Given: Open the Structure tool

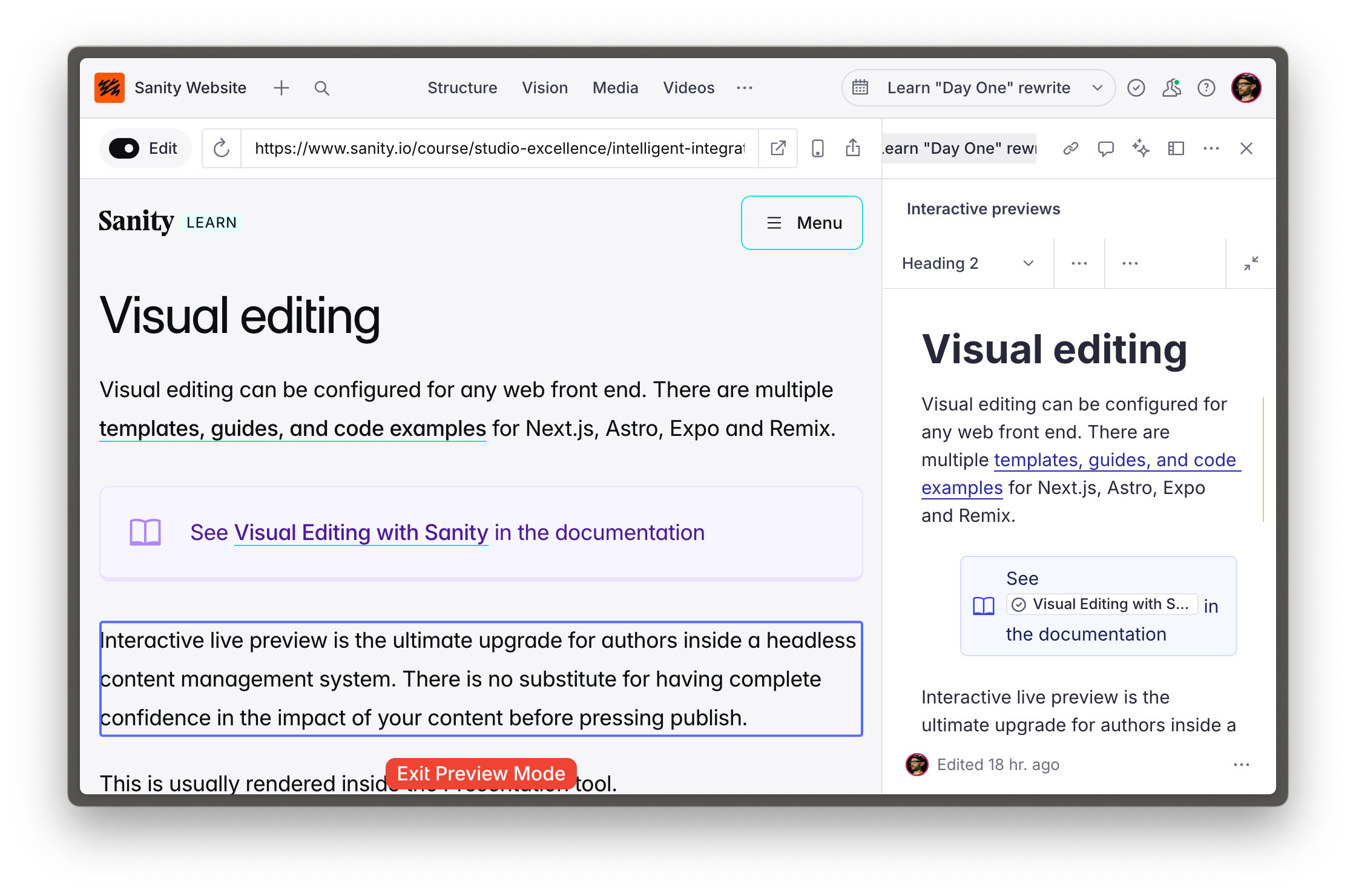Looking at the screenshot, I should (462, 88).
